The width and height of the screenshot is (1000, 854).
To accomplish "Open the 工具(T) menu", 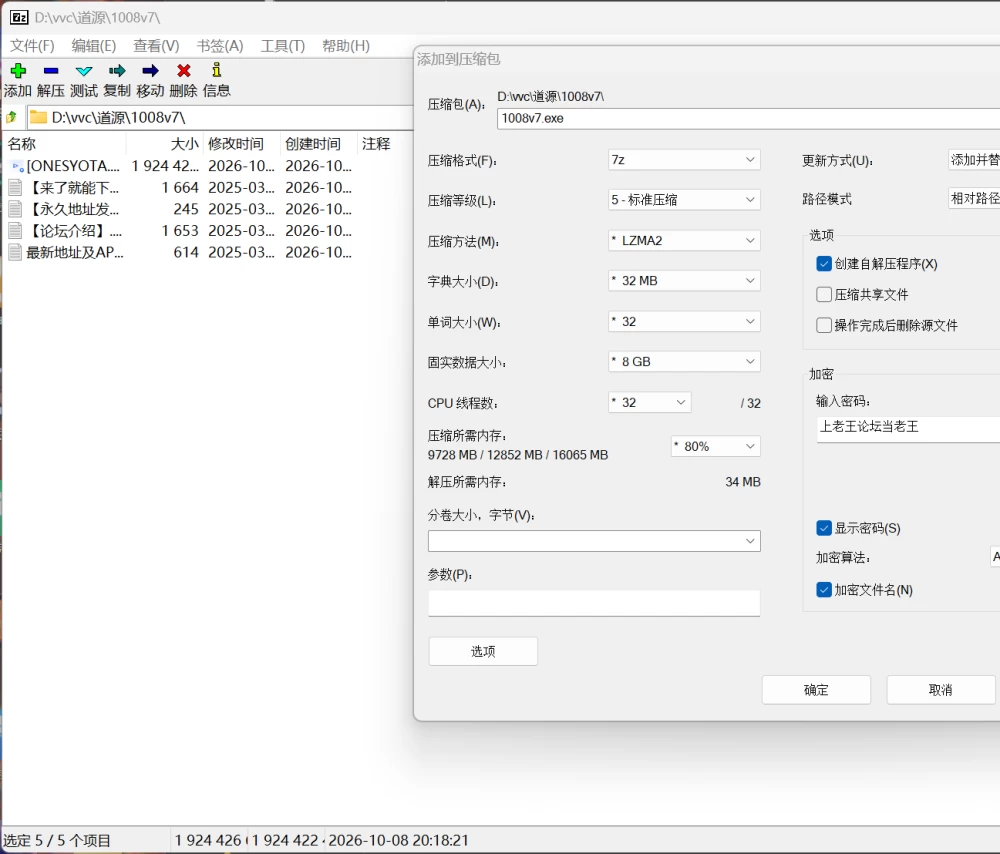I will 283,46.
